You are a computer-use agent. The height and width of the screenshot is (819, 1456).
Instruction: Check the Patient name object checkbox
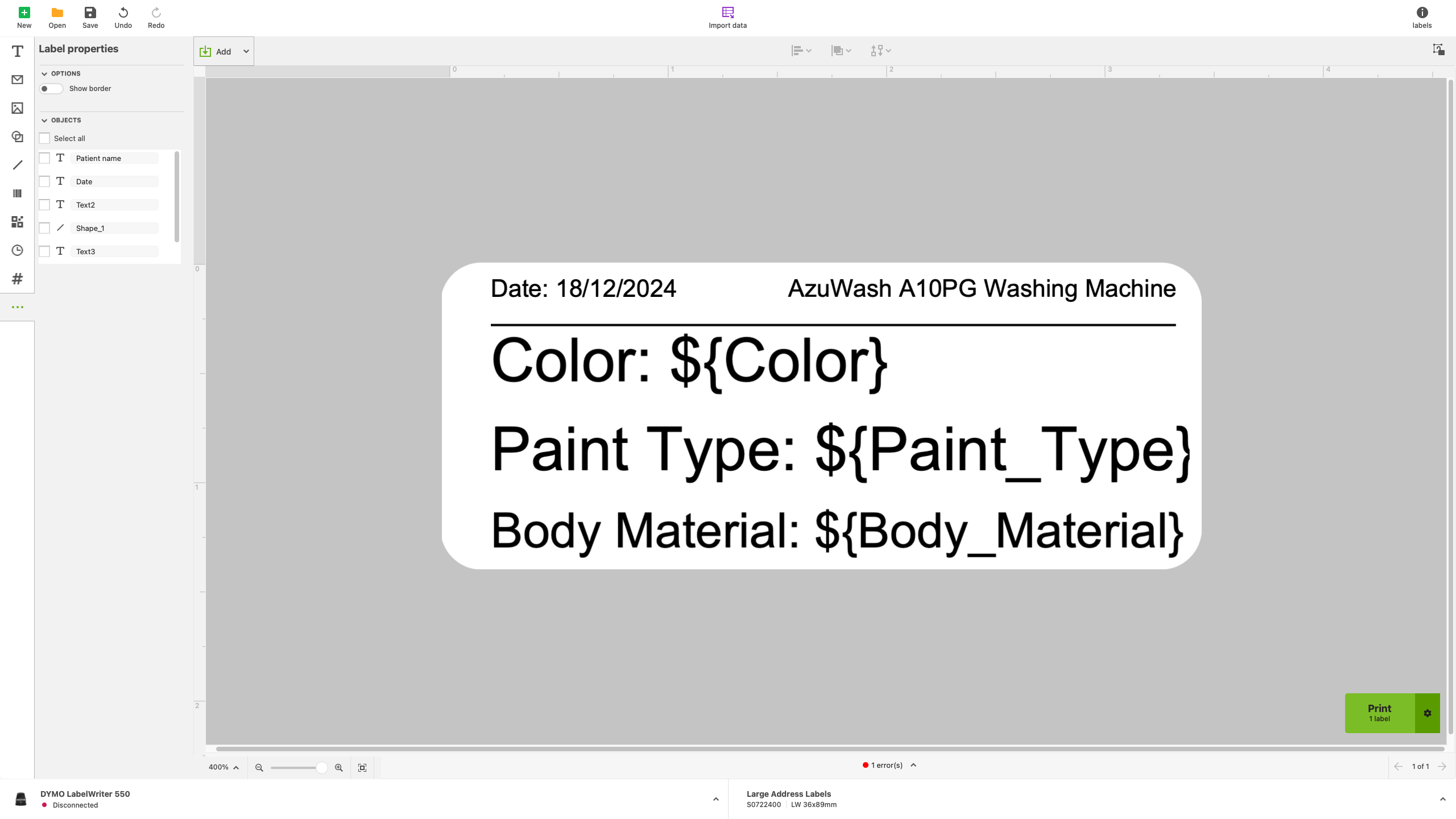pos(44,158)
